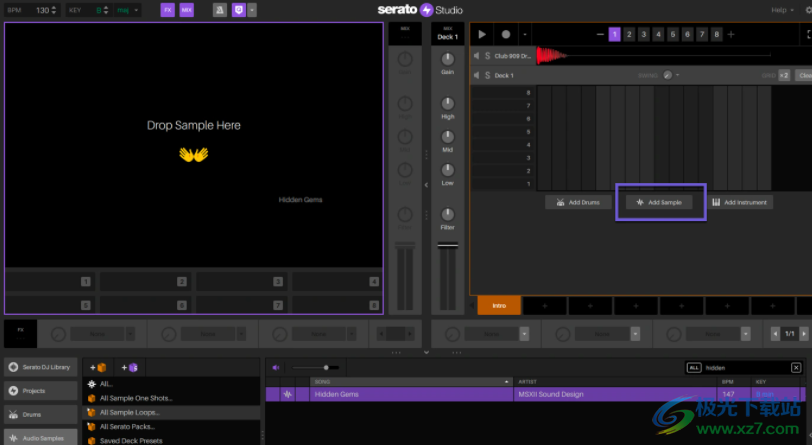The width and height of the screenshot is (812, 445).
Task: Click the Add Drums button
Action: tap(578, 202)
